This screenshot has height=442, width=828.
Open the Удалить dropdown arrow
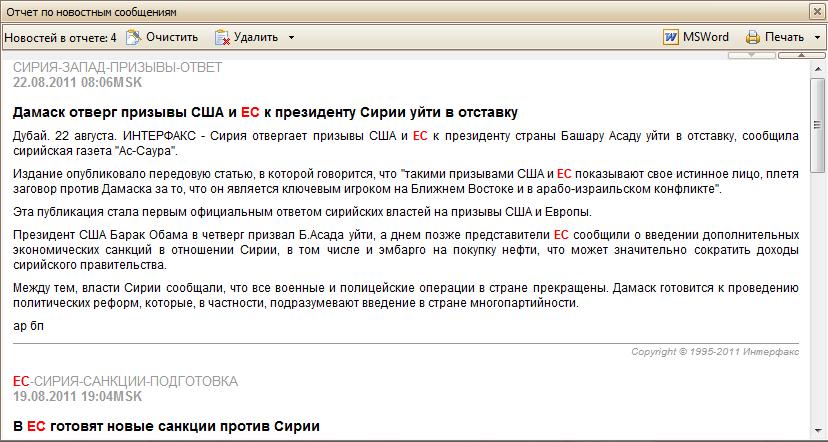291,38
